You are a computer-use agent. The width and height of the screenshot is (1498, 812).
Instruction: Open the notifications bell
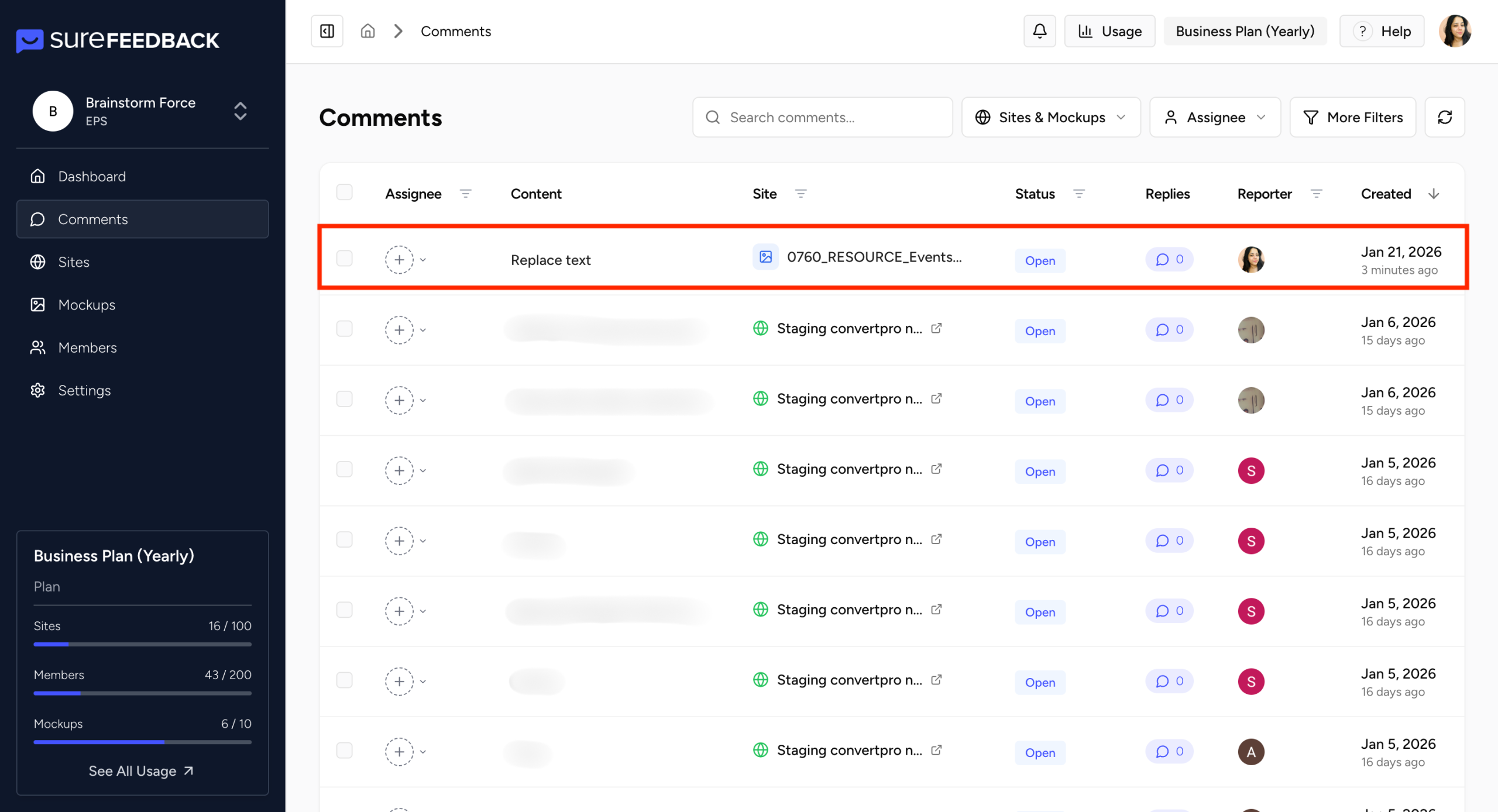click(x=1039, y=31)
